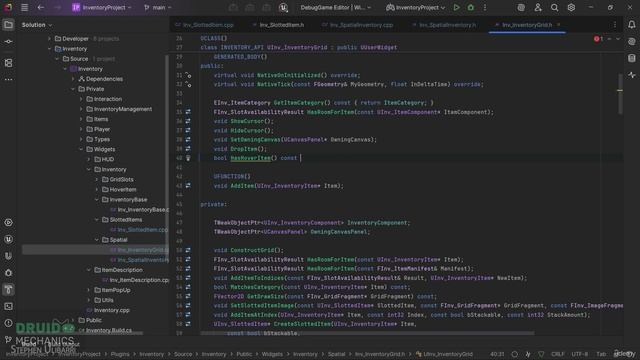This screenshot has height=360, width=640.
Task: Click the error indicator in editor corner
Action: pos(599,39)
